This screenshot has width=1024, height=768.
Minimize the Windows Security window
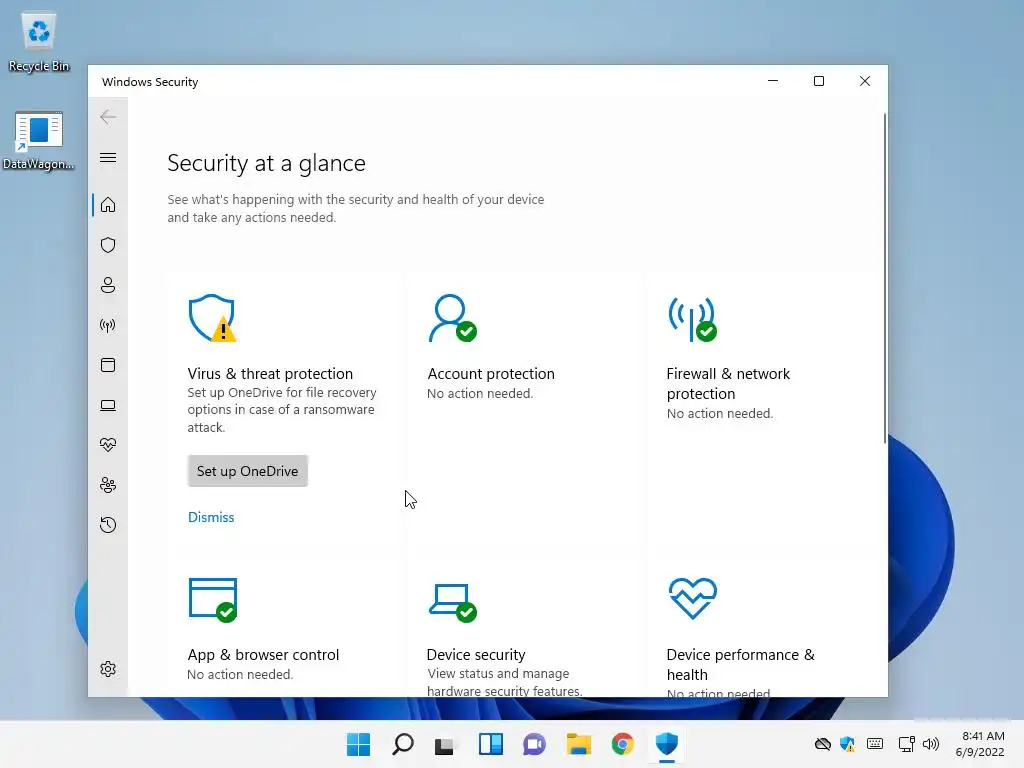[x=773, y=81]
